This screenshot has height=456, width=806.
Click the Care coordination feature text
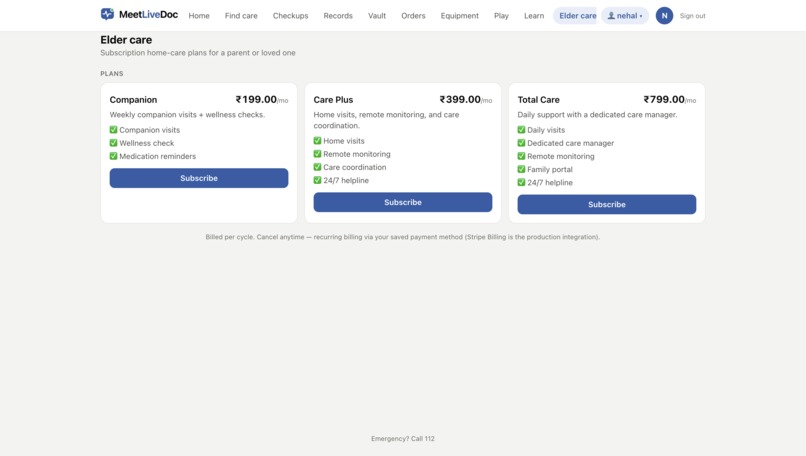coord(355,167)
